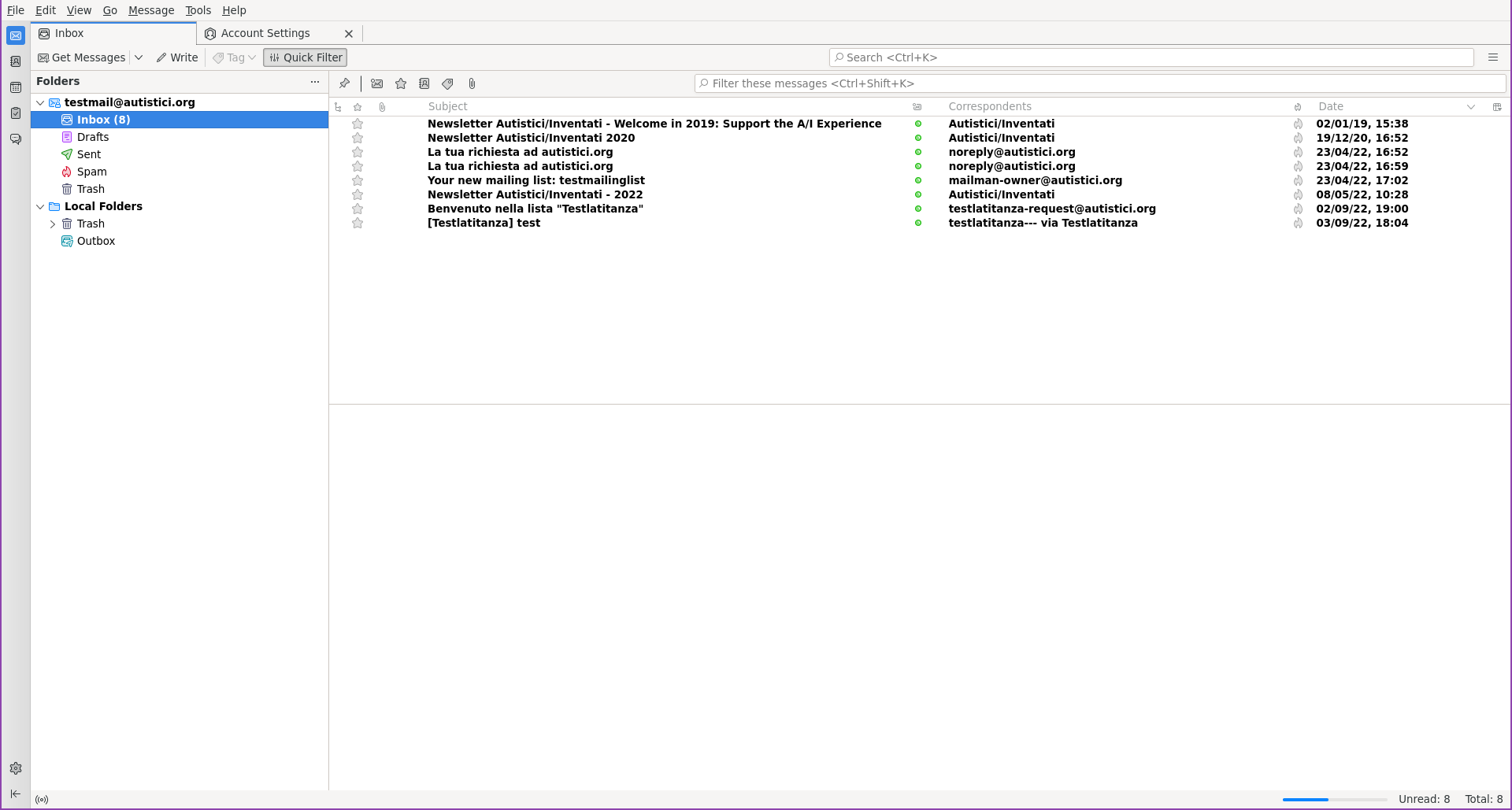
Task: Open the Calendar in the left sidebar
Action: [16, 87]
